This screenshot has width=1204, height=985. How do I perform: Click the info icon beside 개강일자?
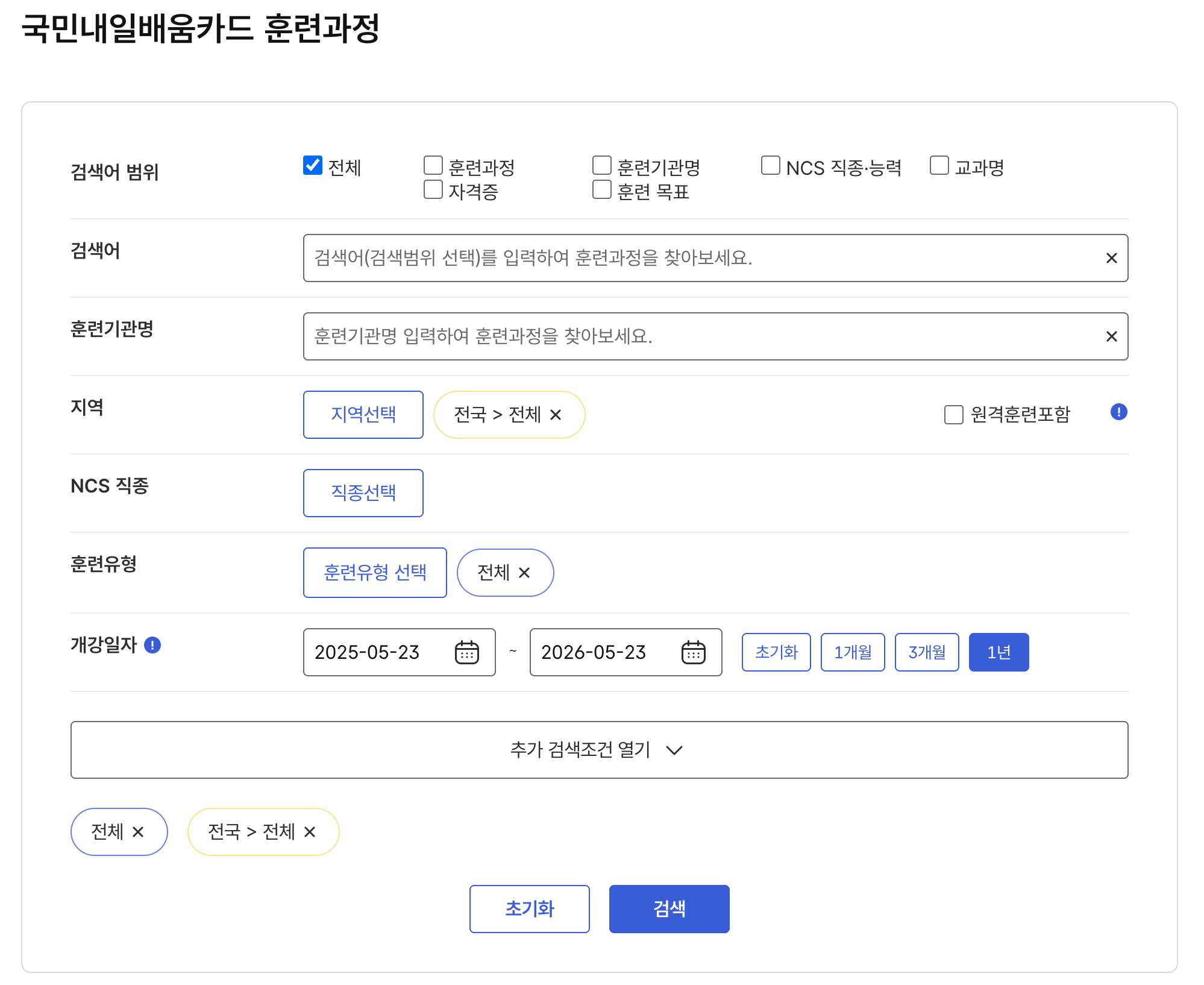click(x=152, y=645)
